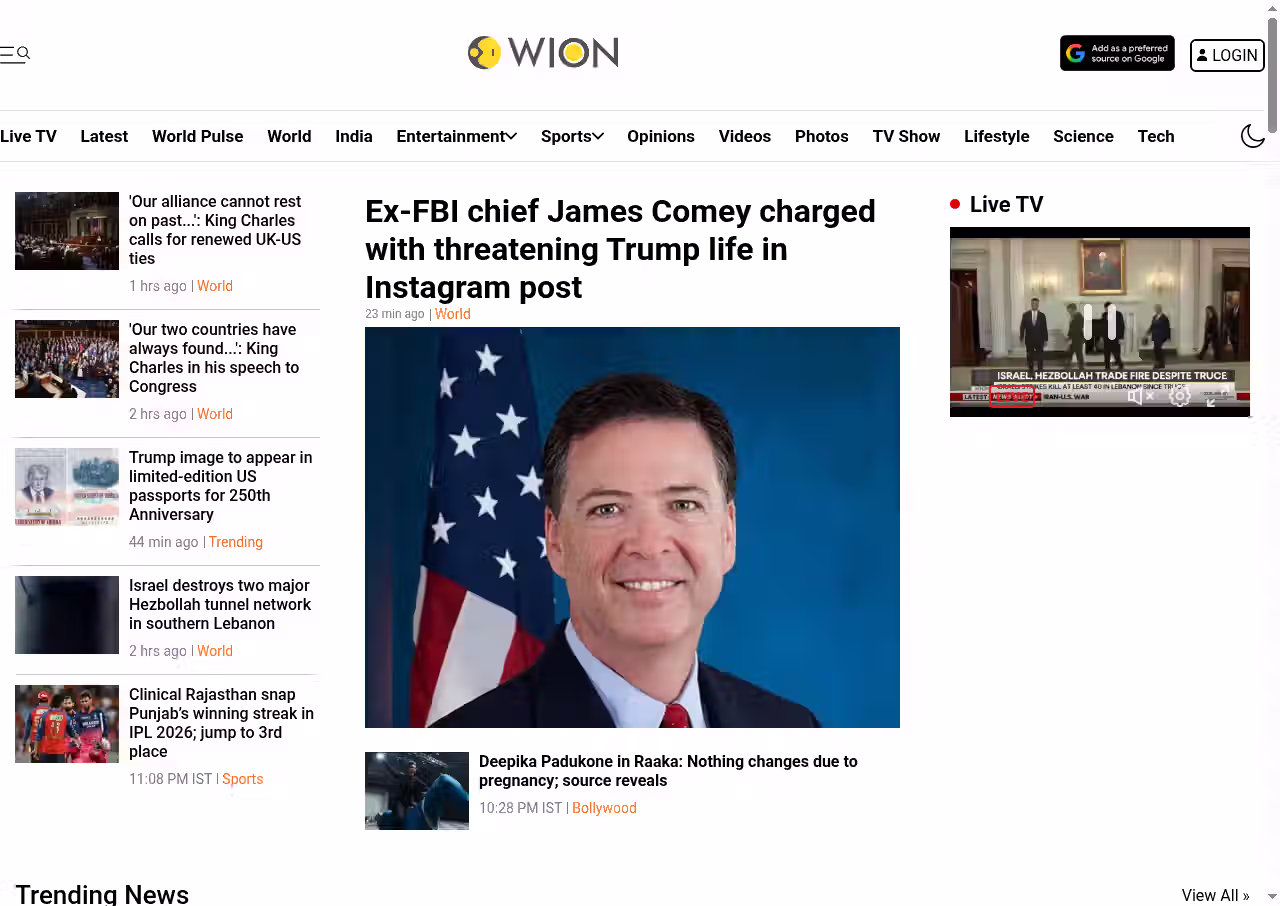Image resolution: width=1280 pixels, height=906 pixels.
Task: Unmute the Live TV player audio
Action: click(x=1141, y=397)
